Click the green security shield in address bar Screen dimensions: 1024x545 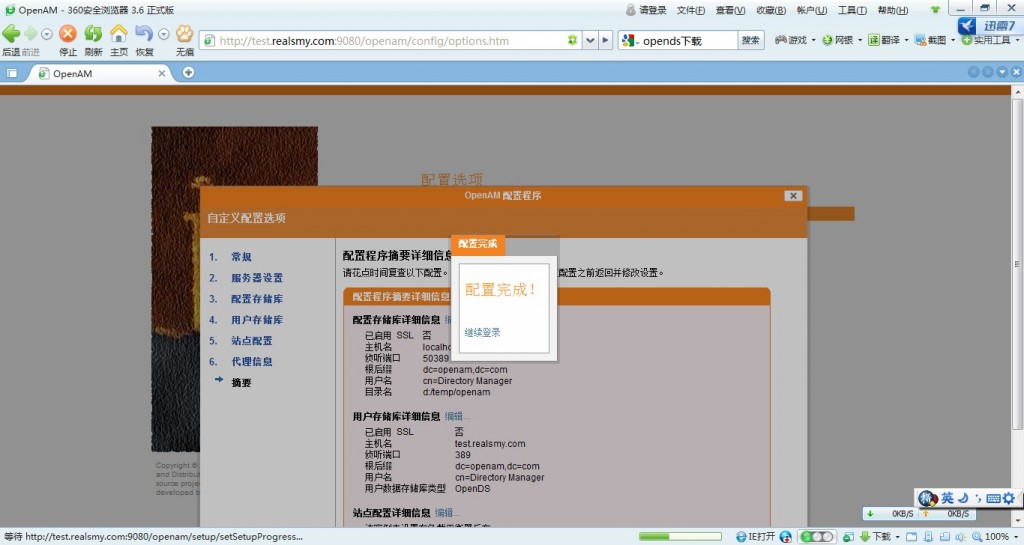pyautogui.click(x=572, y=40)
